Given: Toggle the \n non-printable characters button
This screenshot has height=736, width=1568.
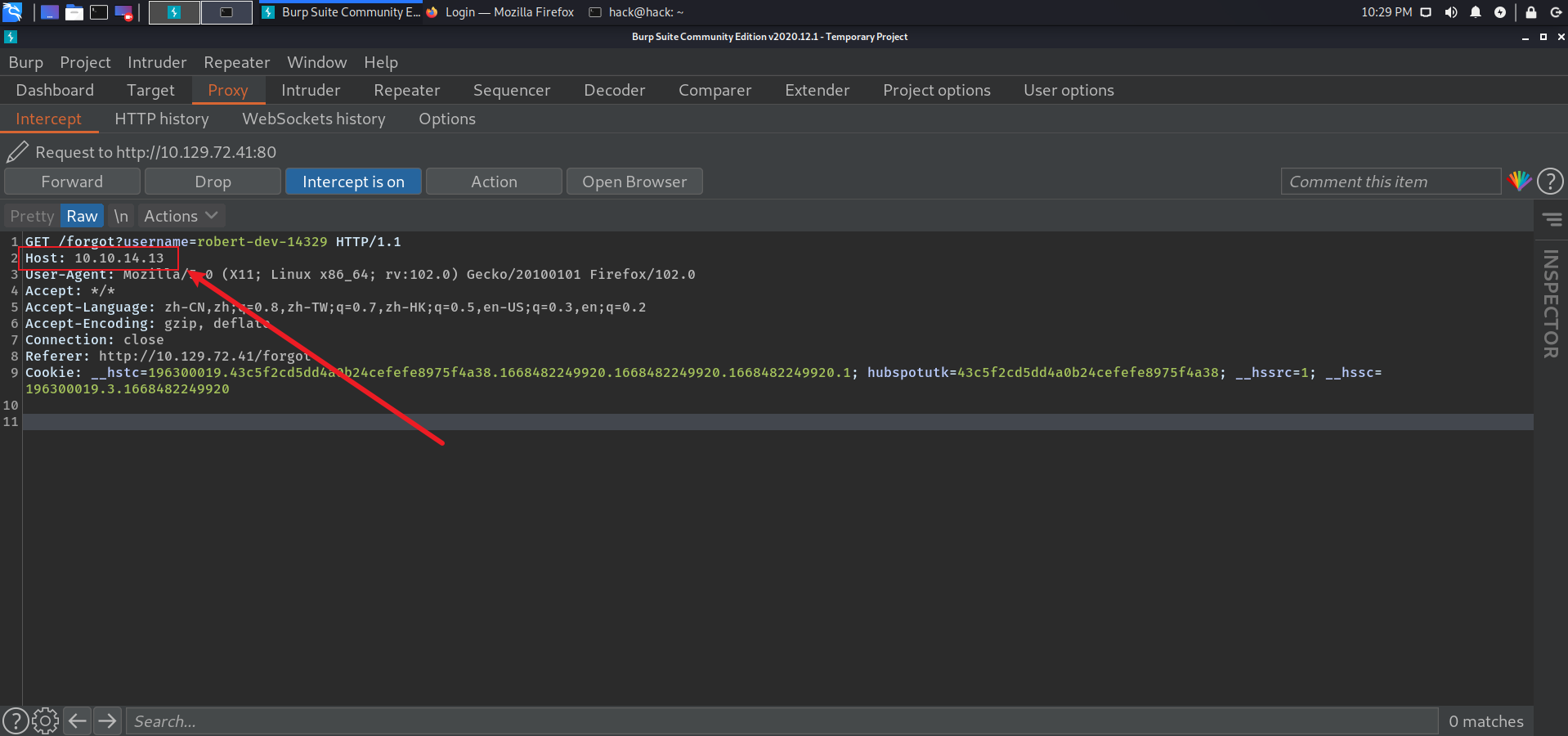Looking at the screenshot, I should [x=121, y=216].
